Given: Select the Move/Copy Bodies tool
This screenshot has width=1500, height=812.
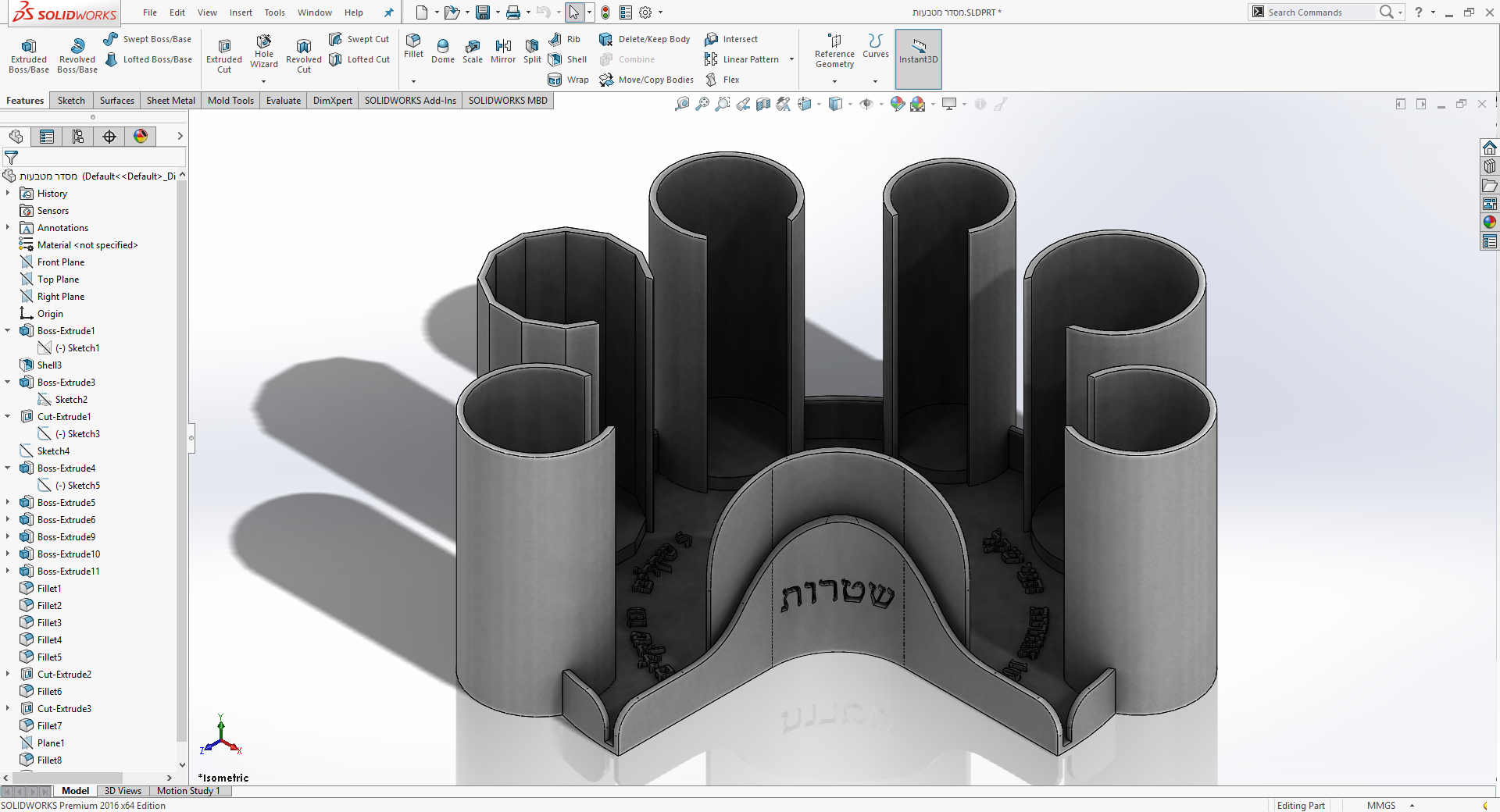Looking at the screenshot, I should click(x=647, y=80).
